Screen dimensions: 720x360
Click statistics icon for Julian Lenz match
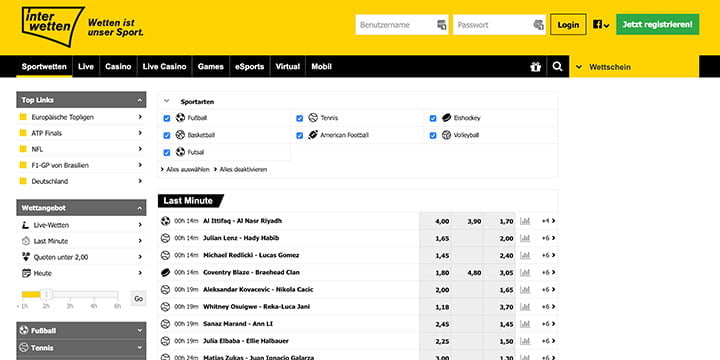525,238
